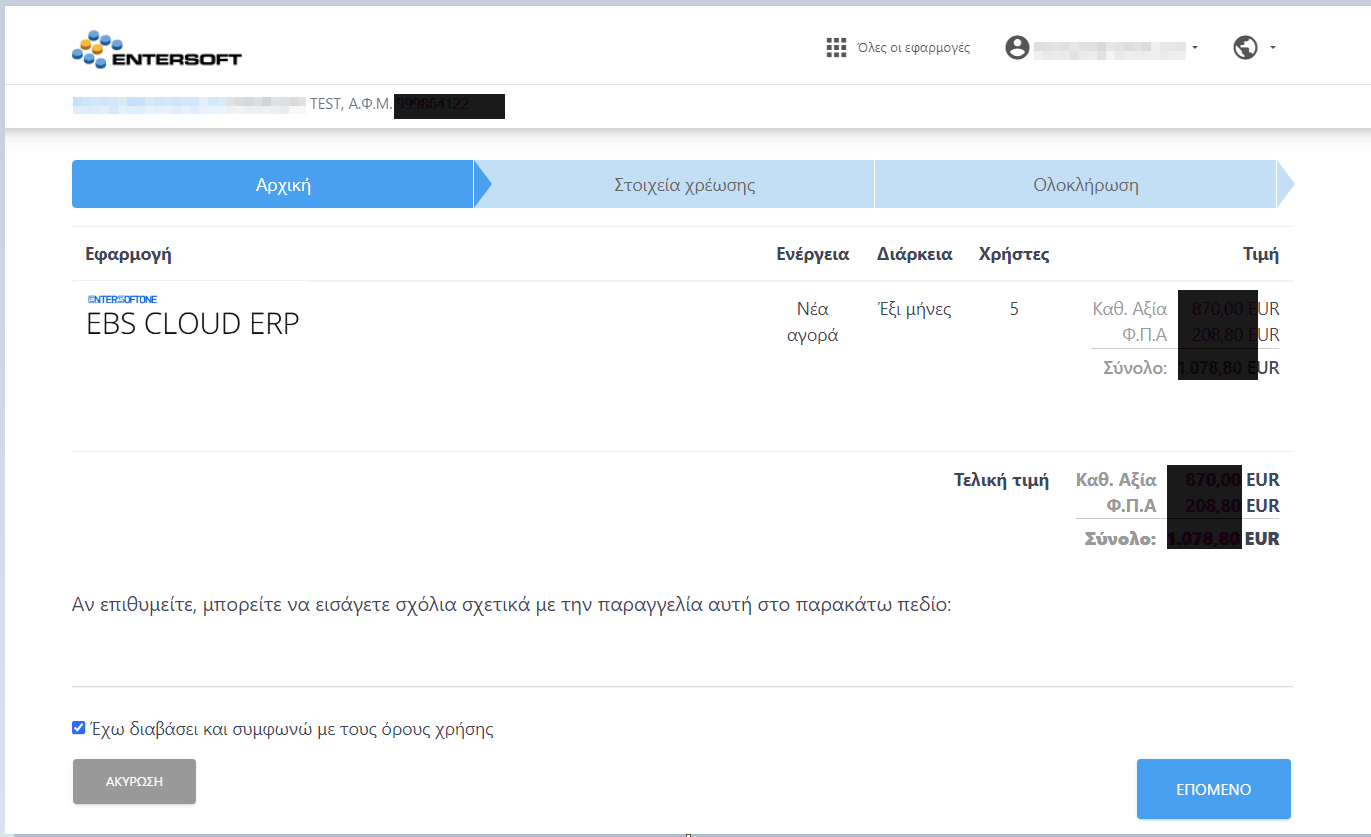Toggle the terms of use agreement checkbox
The height and width of the screenshot is (837, 1371).
(79, 728)
